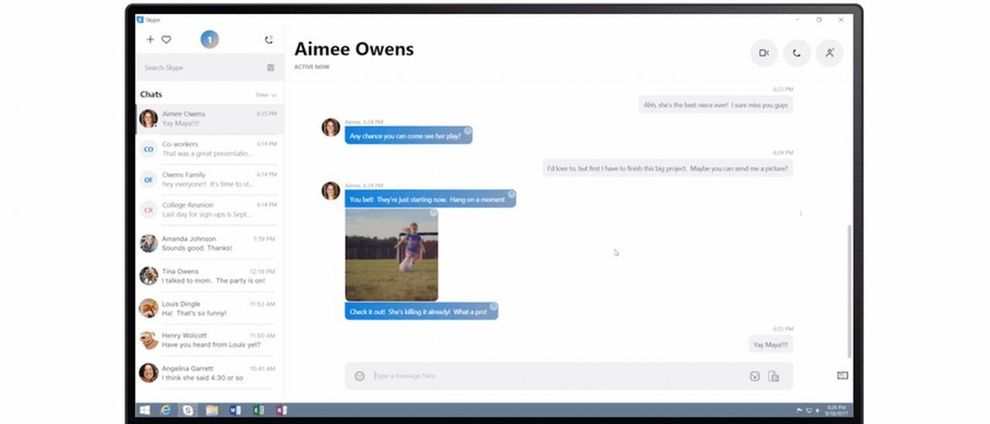Click the soccer photo in the chat
The width and height of the screenshot is (990, 424).
tap(391, 255)
